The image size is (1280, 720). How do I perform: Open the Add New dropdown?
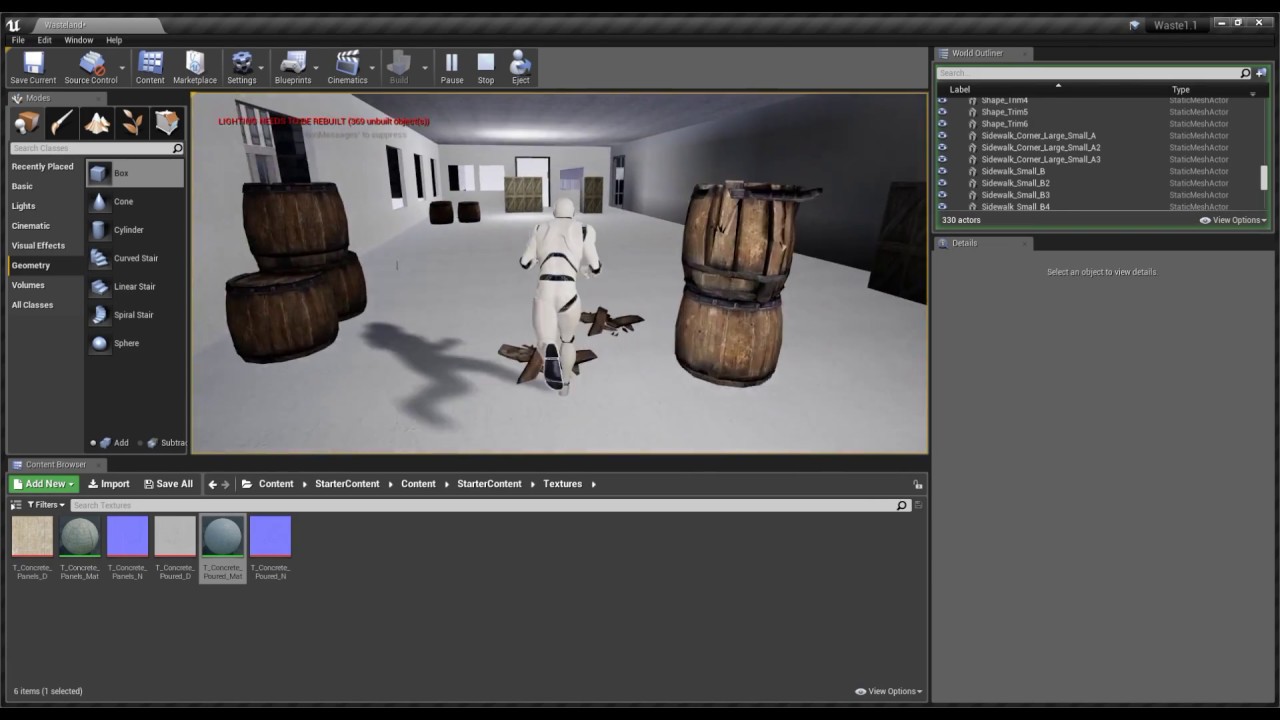pos(43,484)
